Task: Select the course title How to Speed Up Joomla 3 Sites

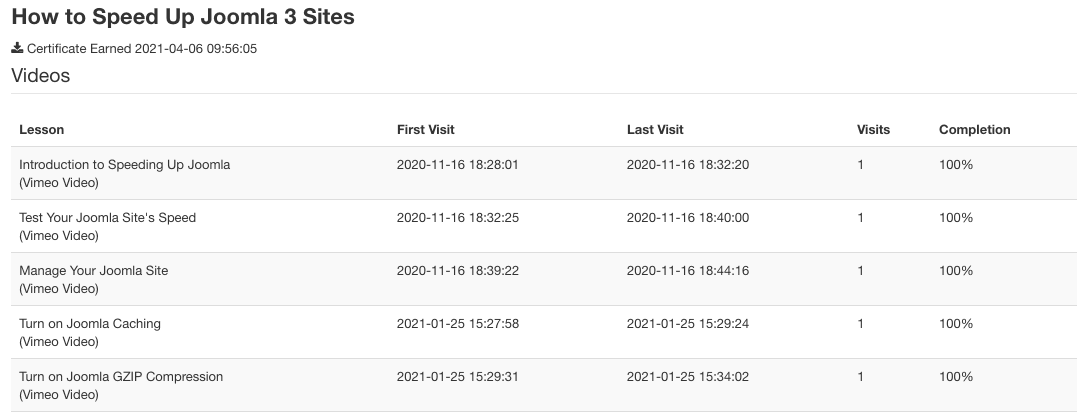Action: 183,17
